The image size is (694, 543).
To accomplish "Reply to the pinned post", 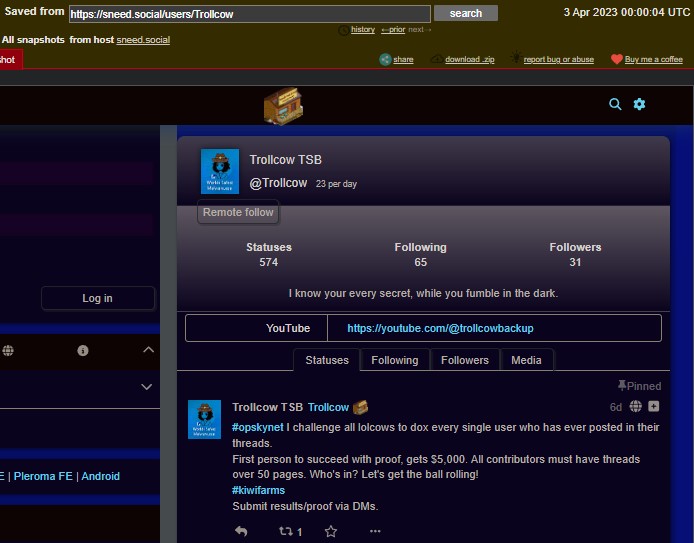I will point(241,531).
